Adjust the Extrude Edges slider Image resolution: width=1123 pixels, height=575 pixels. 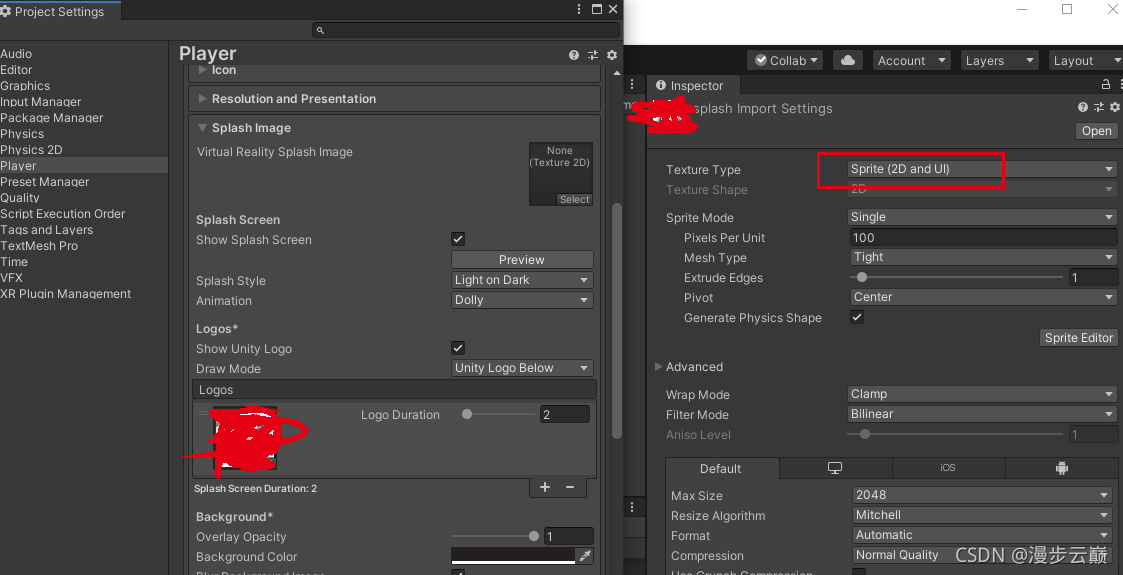pos(957,277)
